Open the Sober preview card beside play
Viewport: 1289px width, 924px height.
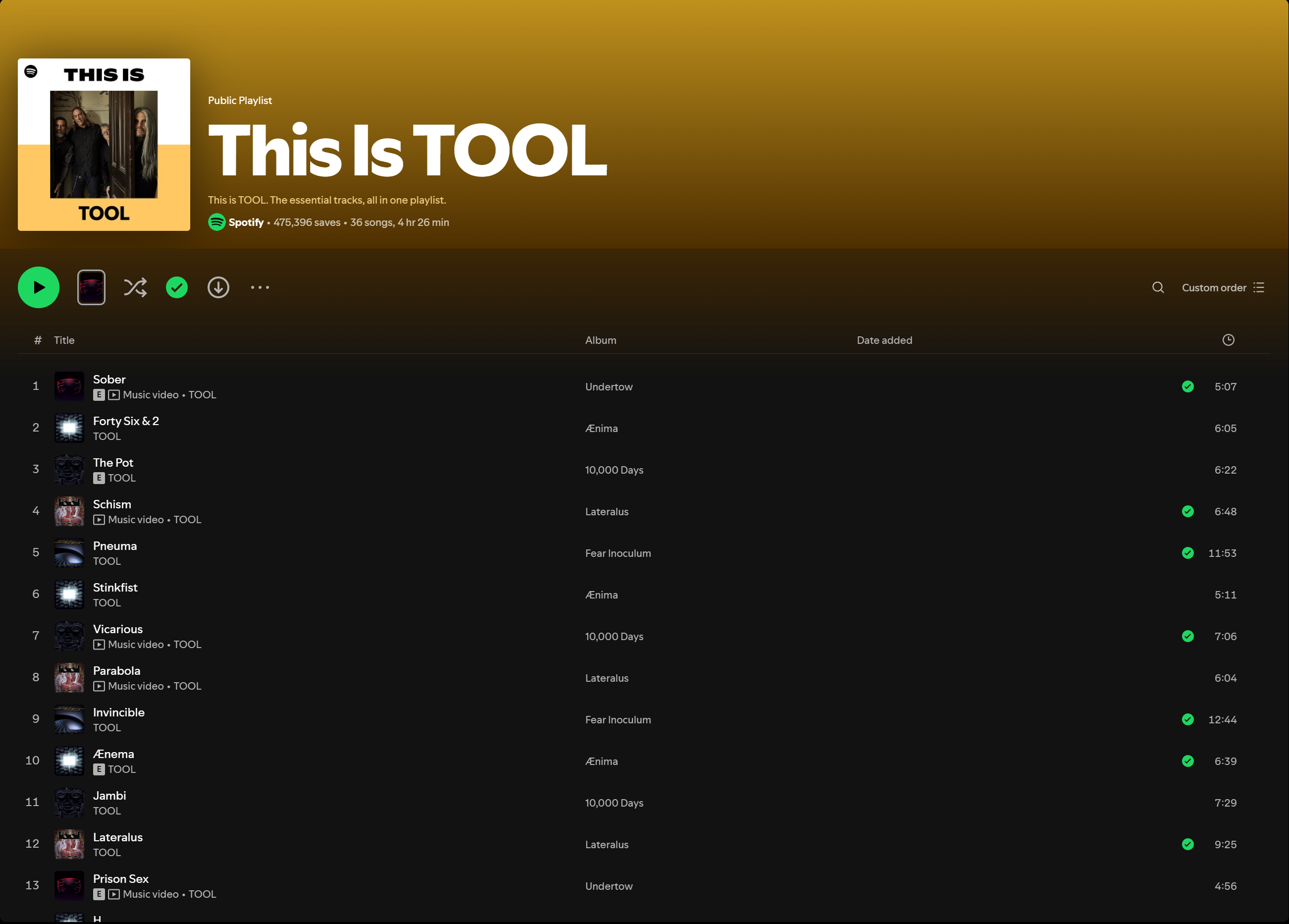coord(92,287)
